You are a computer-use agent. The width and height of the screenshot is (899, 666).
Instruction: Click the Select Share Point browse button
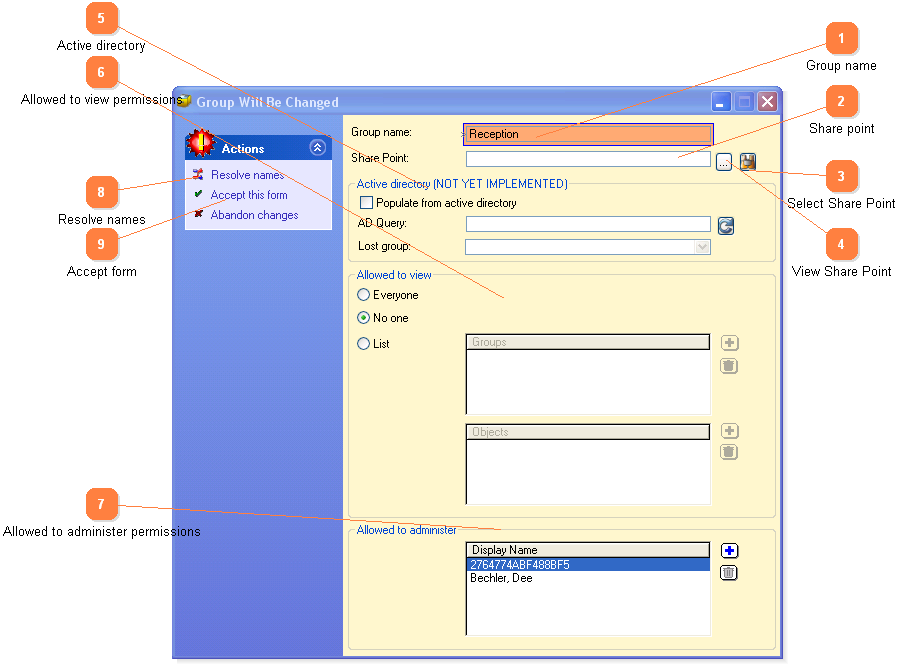[724, 162]
